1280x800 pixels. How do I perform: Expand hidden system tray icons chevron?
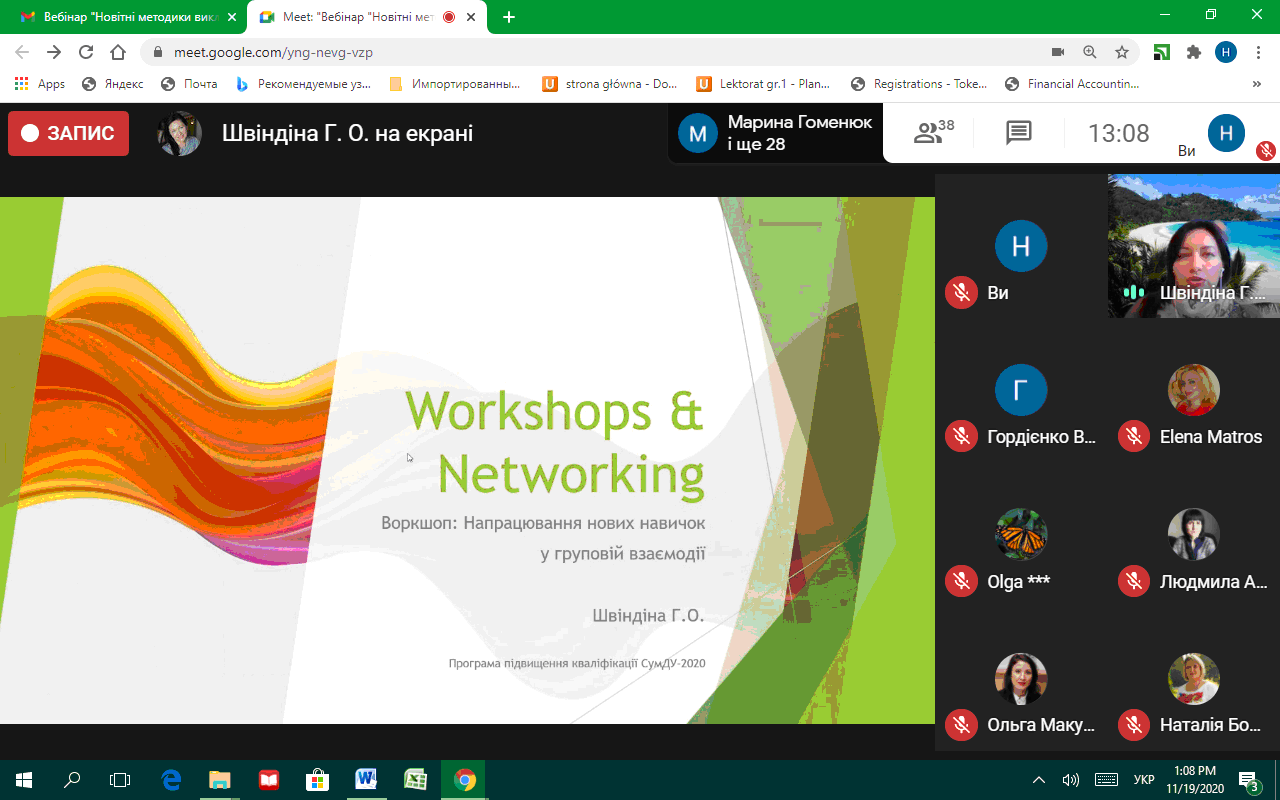click(1039, 780)
